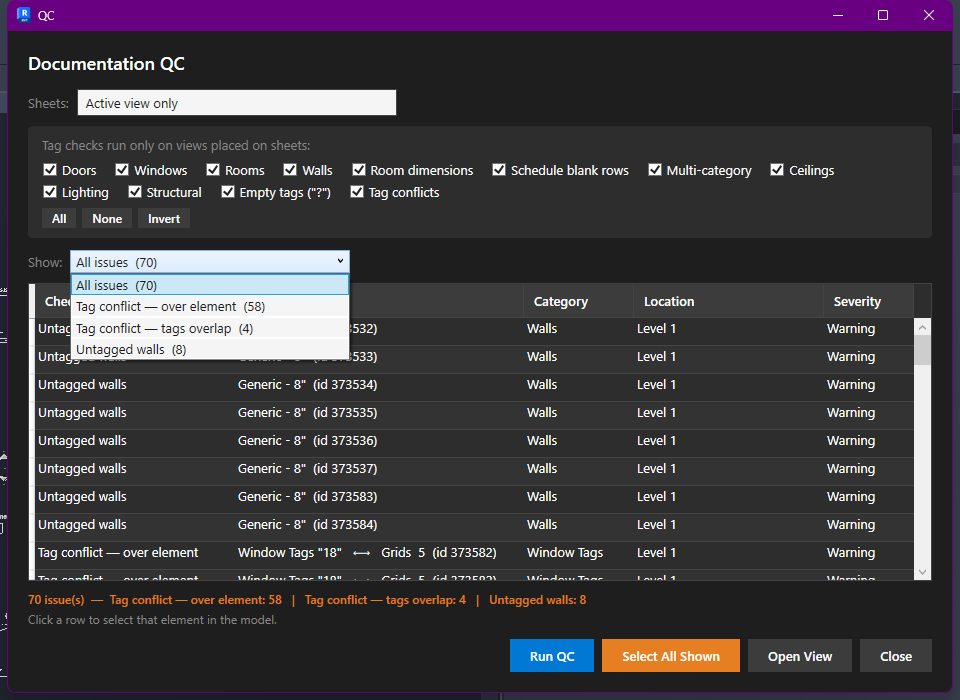Click the None button
The height and width of the screenshot is (700, 960).
pos(107,219)
